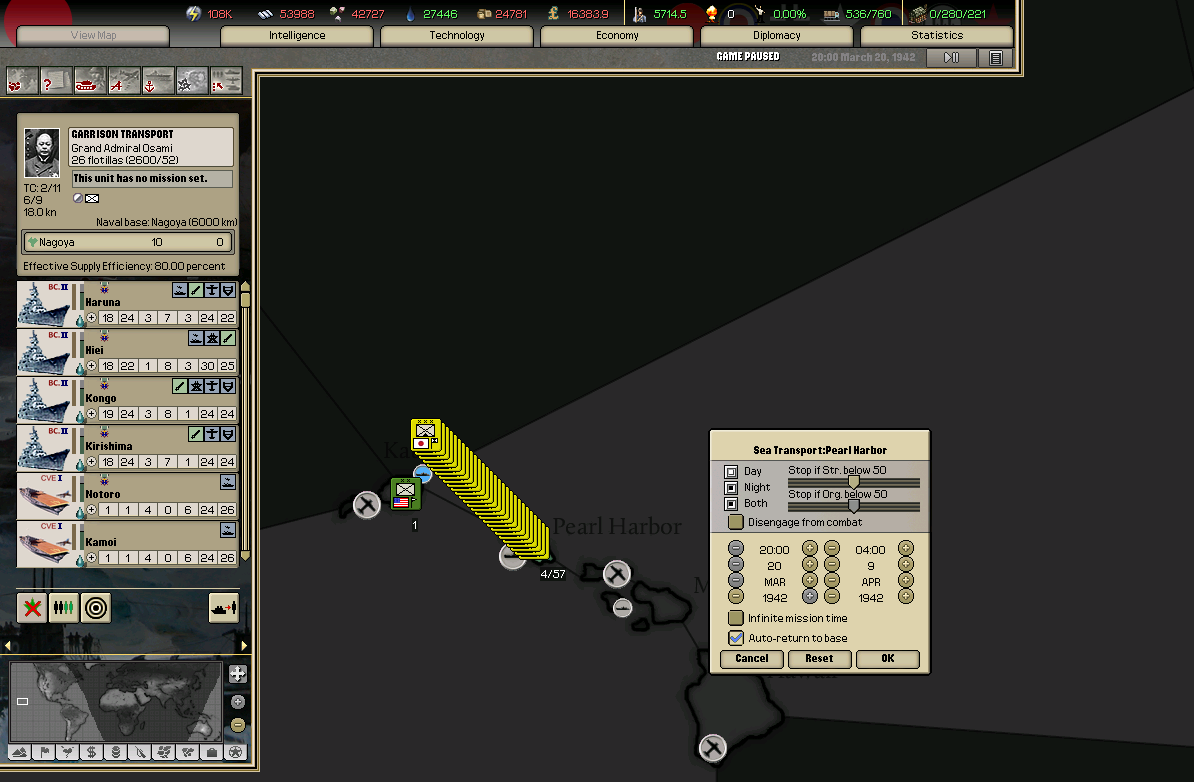Click the Stop if Str. below slider handle
Image resolution: width=1194 pixels, height=782 pixels.
click(854, 483)
